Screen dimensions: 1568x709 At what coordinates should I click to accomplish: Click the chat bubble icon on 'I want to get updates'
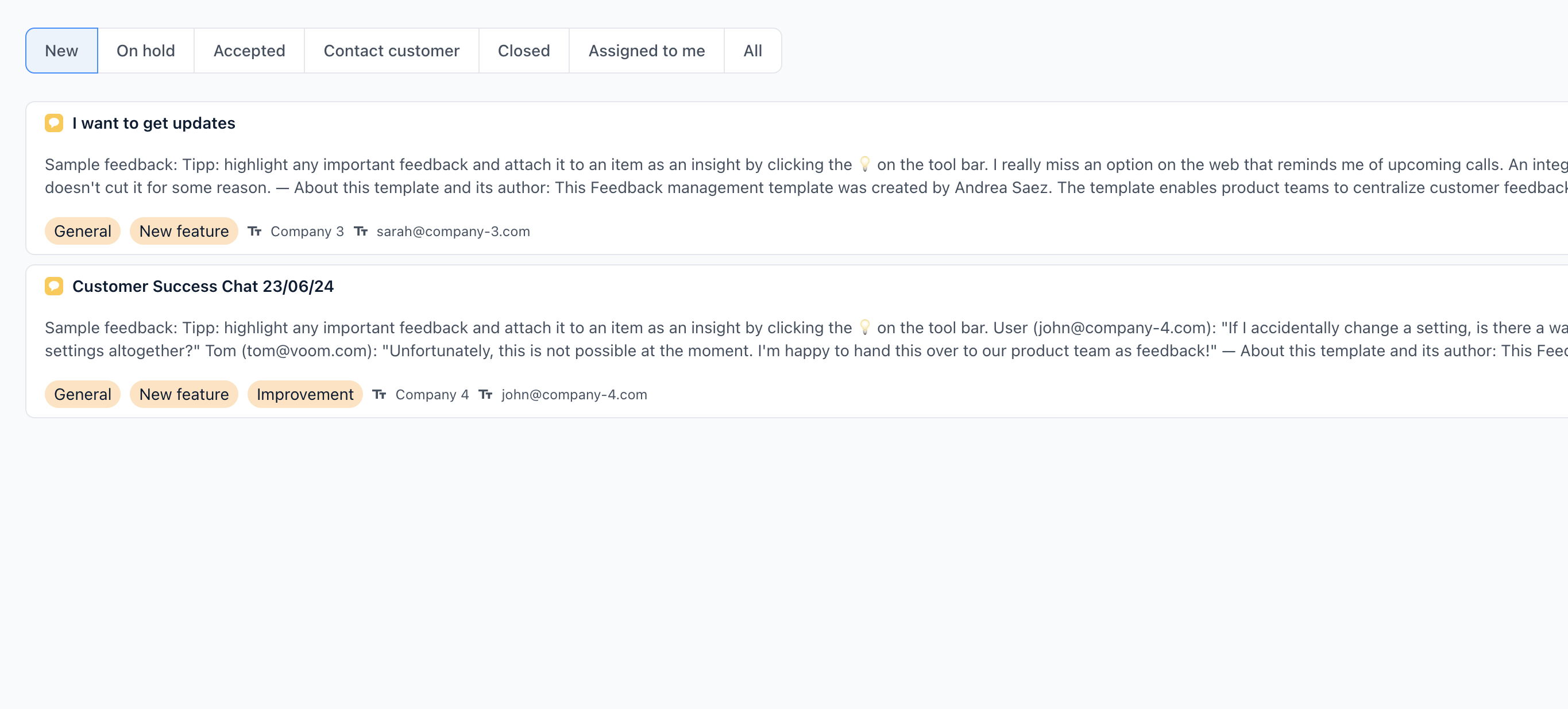pyautogui.click(x=53, y=122)
